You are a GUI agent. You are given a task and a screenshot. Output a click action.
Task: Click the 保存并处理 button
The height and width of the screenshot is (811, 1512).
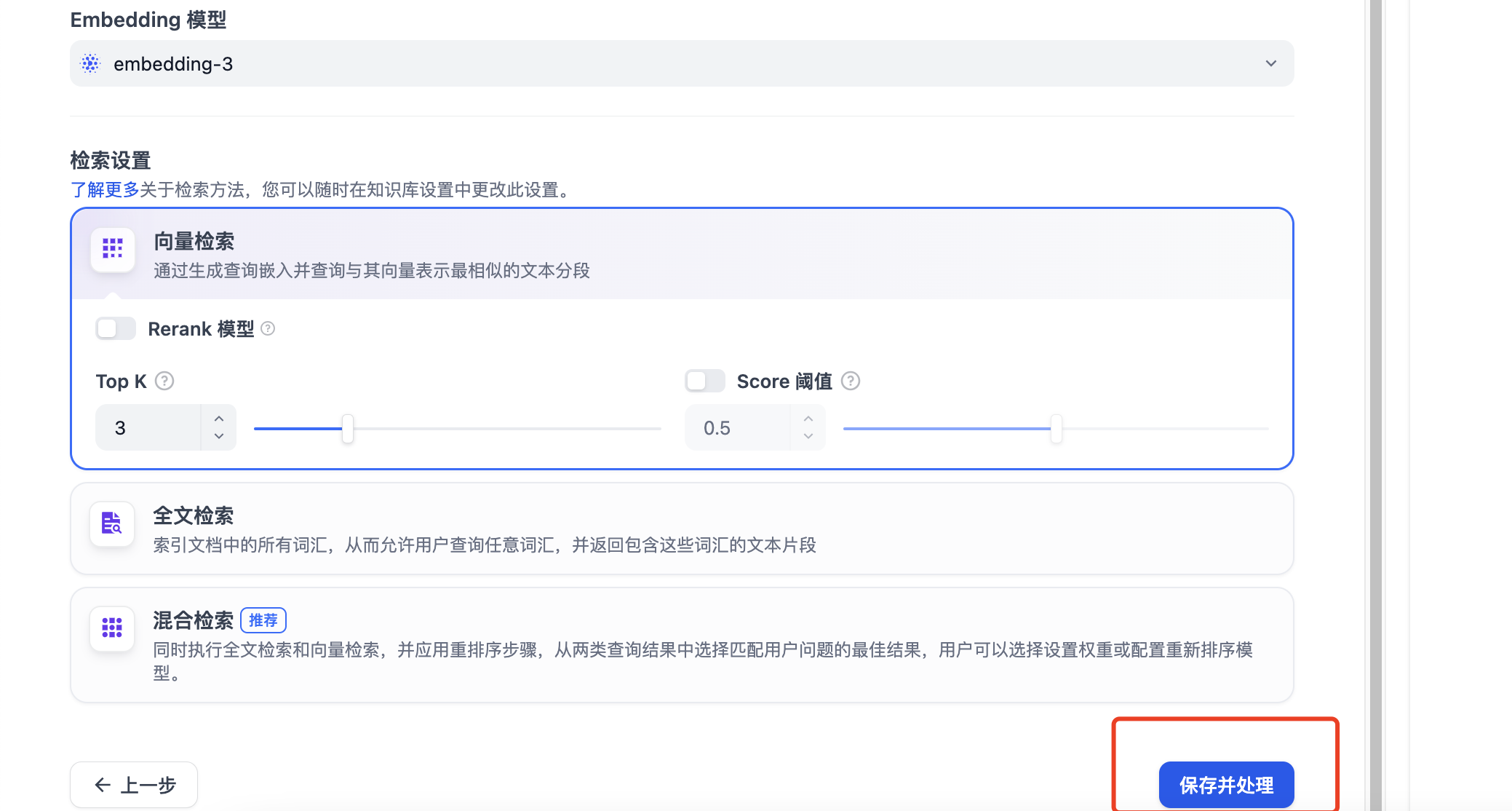[x=1226, y=785]
